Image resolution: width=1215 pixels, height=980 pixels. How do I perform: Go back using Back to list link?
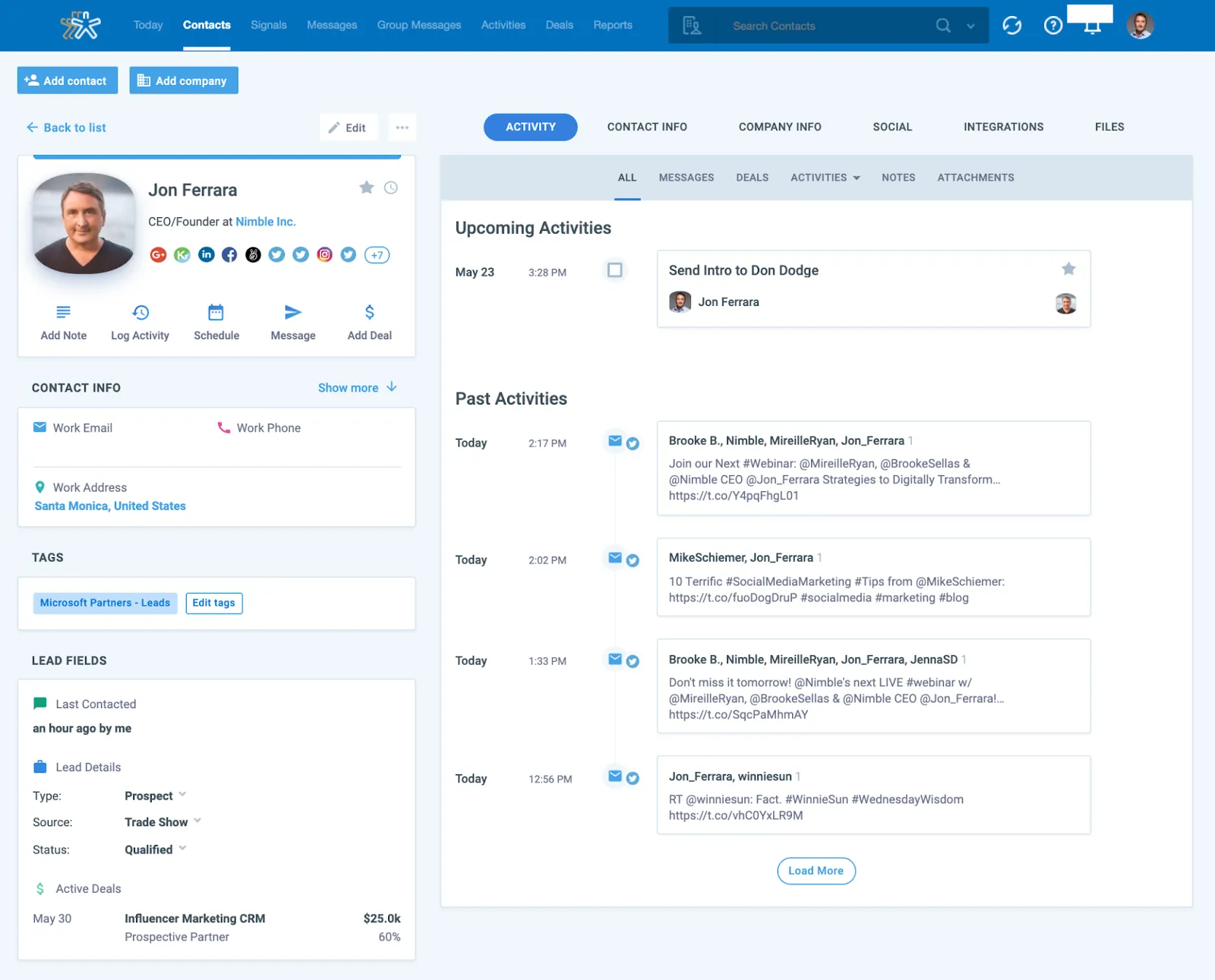[x=66, y=128]
